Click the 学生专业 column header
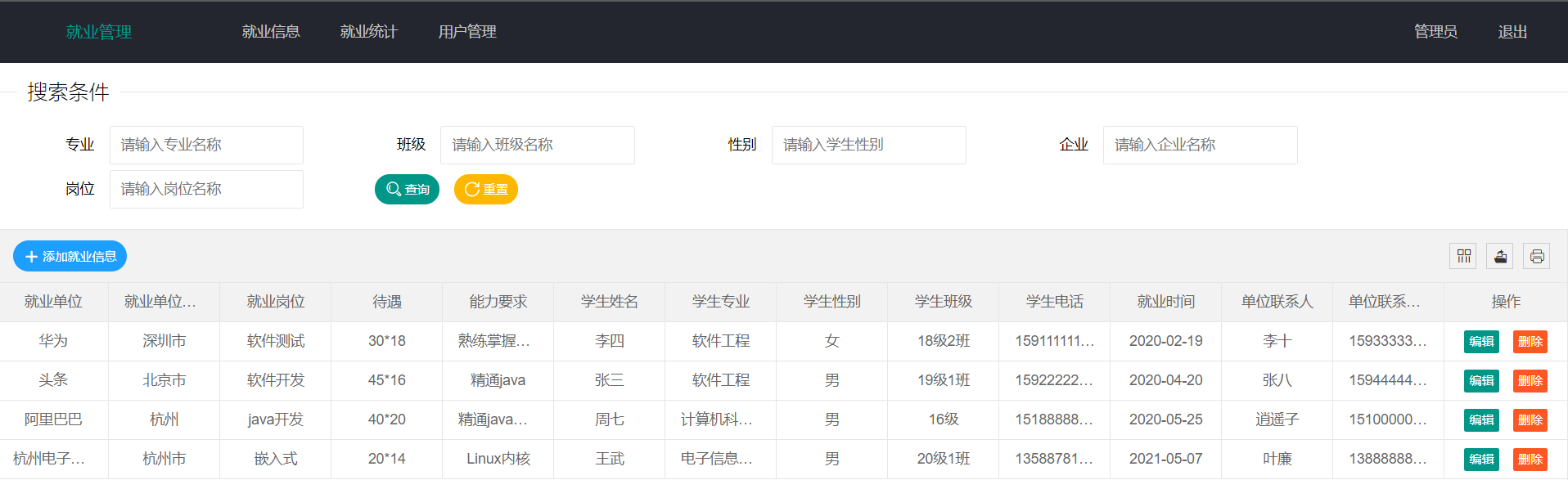 [x=721, y=302]
